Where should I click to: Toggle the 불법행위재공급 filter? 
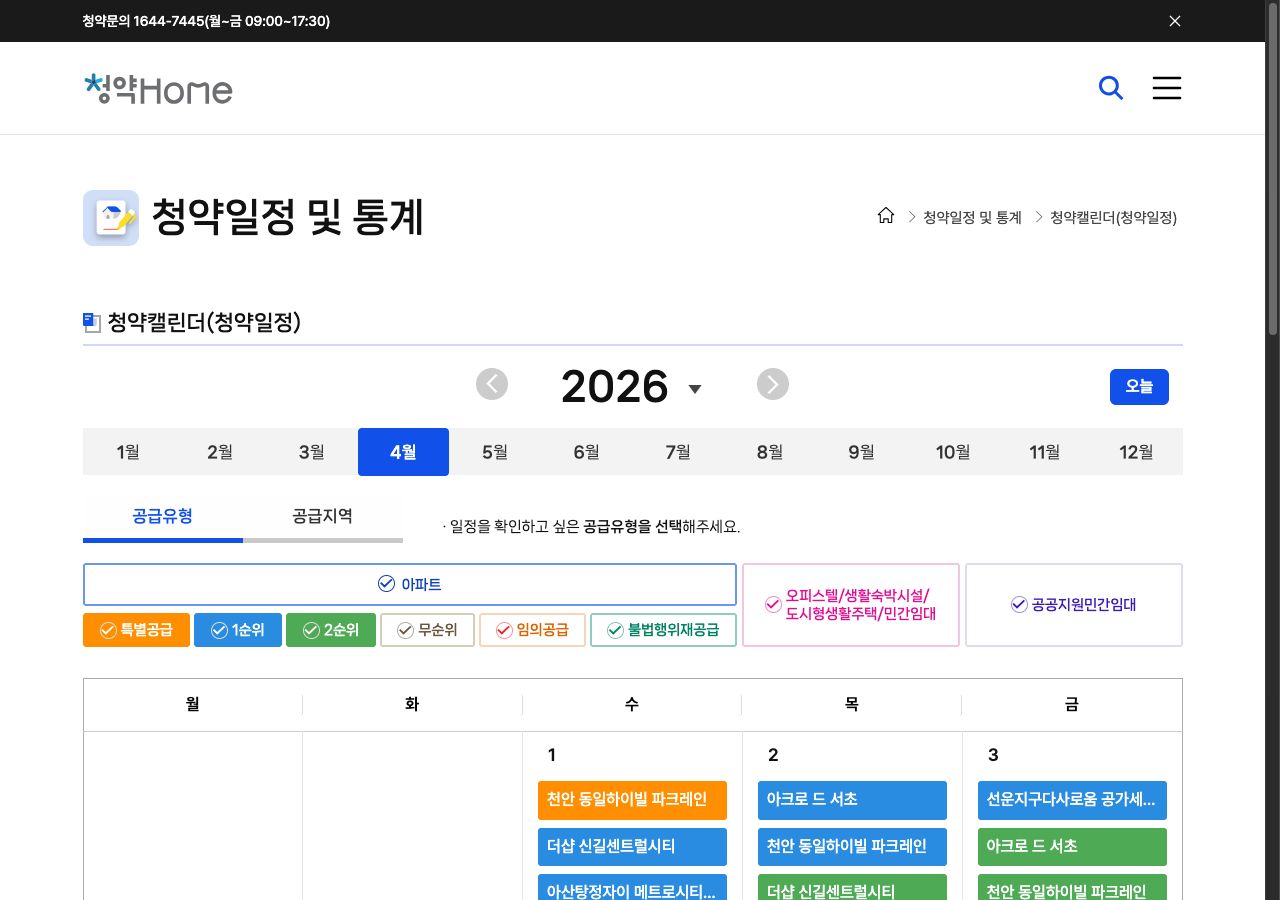coord(663,630)
